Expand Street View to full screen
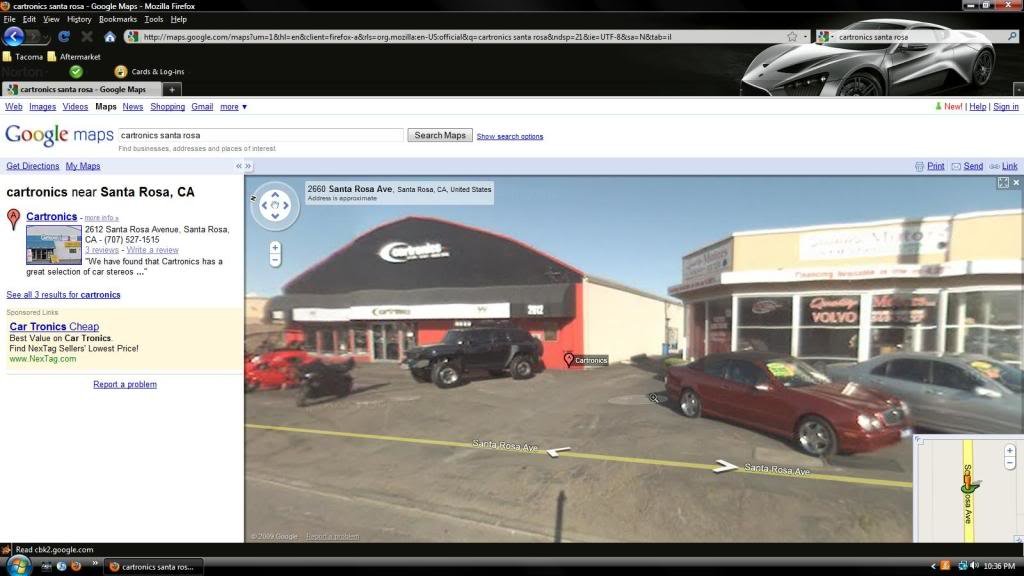Screen dimensions: 1024x576 click(x=1003, y=183)
